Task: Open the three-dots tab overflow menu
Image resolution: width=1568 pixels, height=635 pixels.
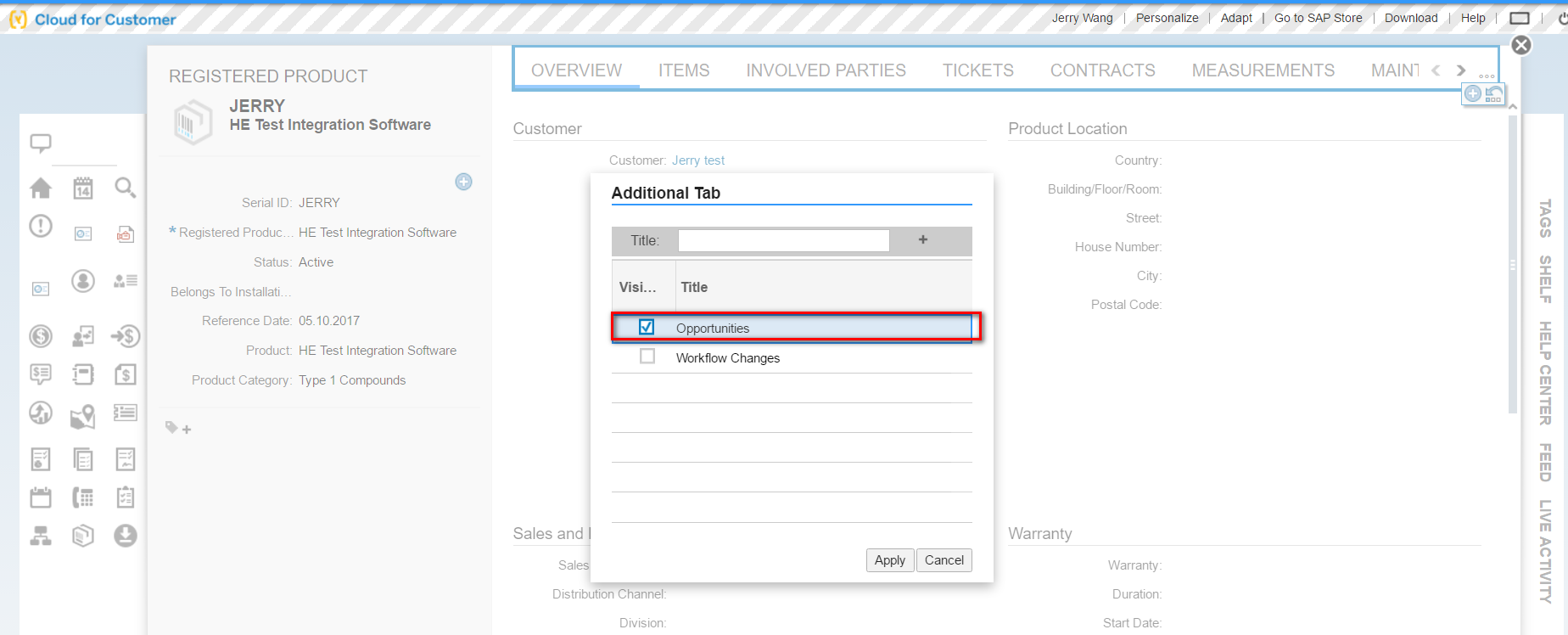Action: click(1487, 76)
